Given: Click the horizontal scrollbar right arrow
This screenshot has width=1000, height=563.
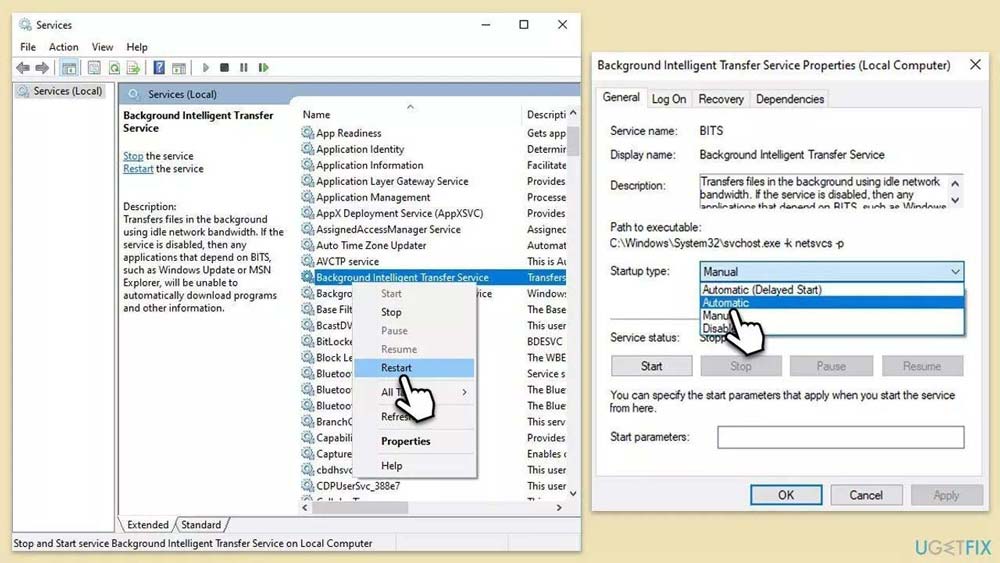Looking at the screenshot, I should (559, 508).
